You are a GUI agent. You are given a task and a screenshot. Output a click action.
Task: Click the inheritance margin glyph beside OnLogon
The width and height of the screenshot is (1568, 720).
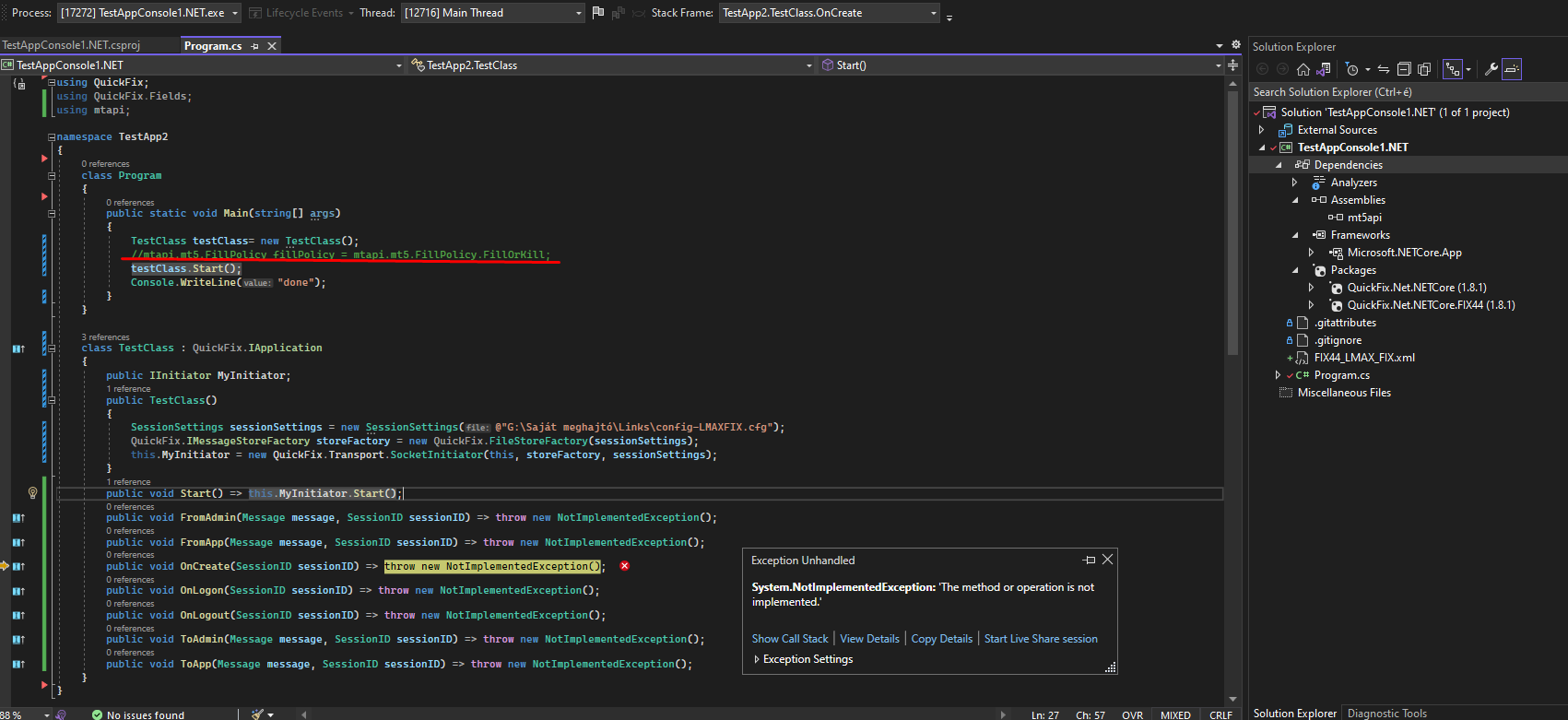tap(18, 591)
